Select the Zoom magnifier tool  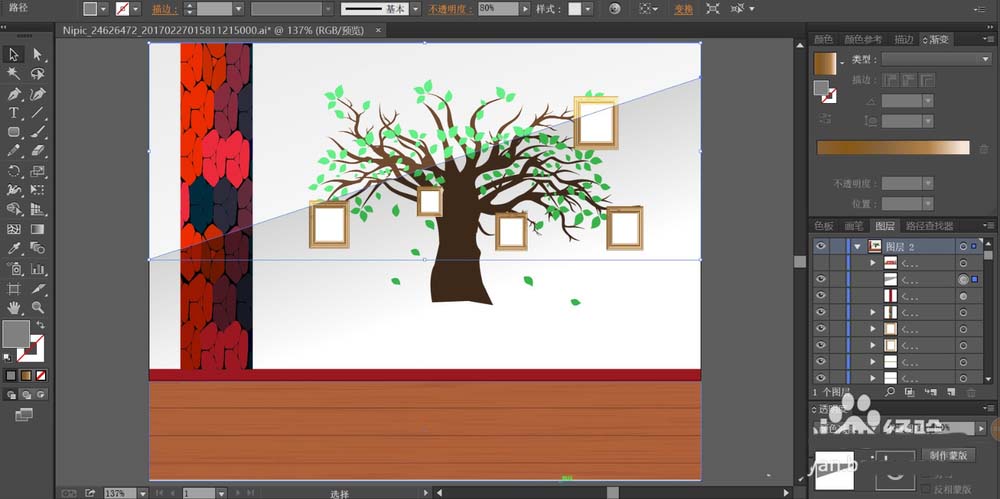[x=38, y=308]
